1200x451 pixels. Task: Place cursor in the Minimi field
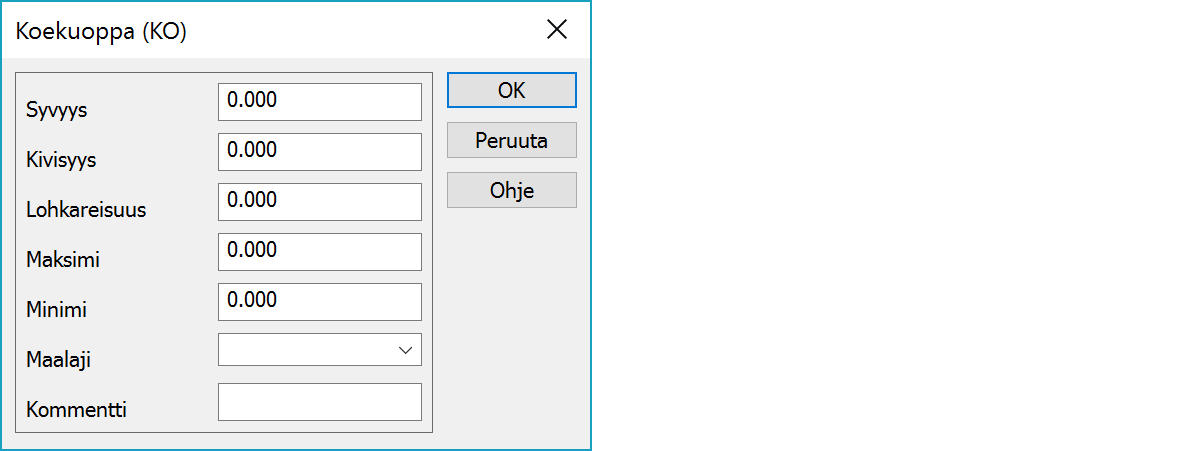tap(319, 301)
